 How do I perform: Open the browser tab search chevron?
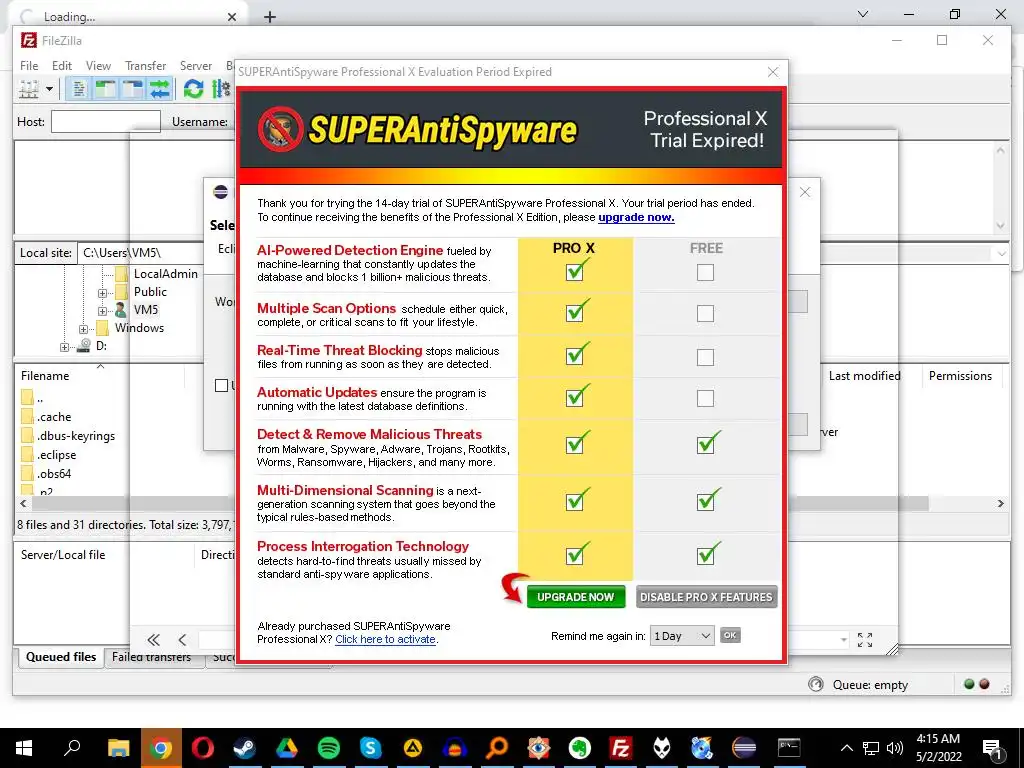click(863, 14)
